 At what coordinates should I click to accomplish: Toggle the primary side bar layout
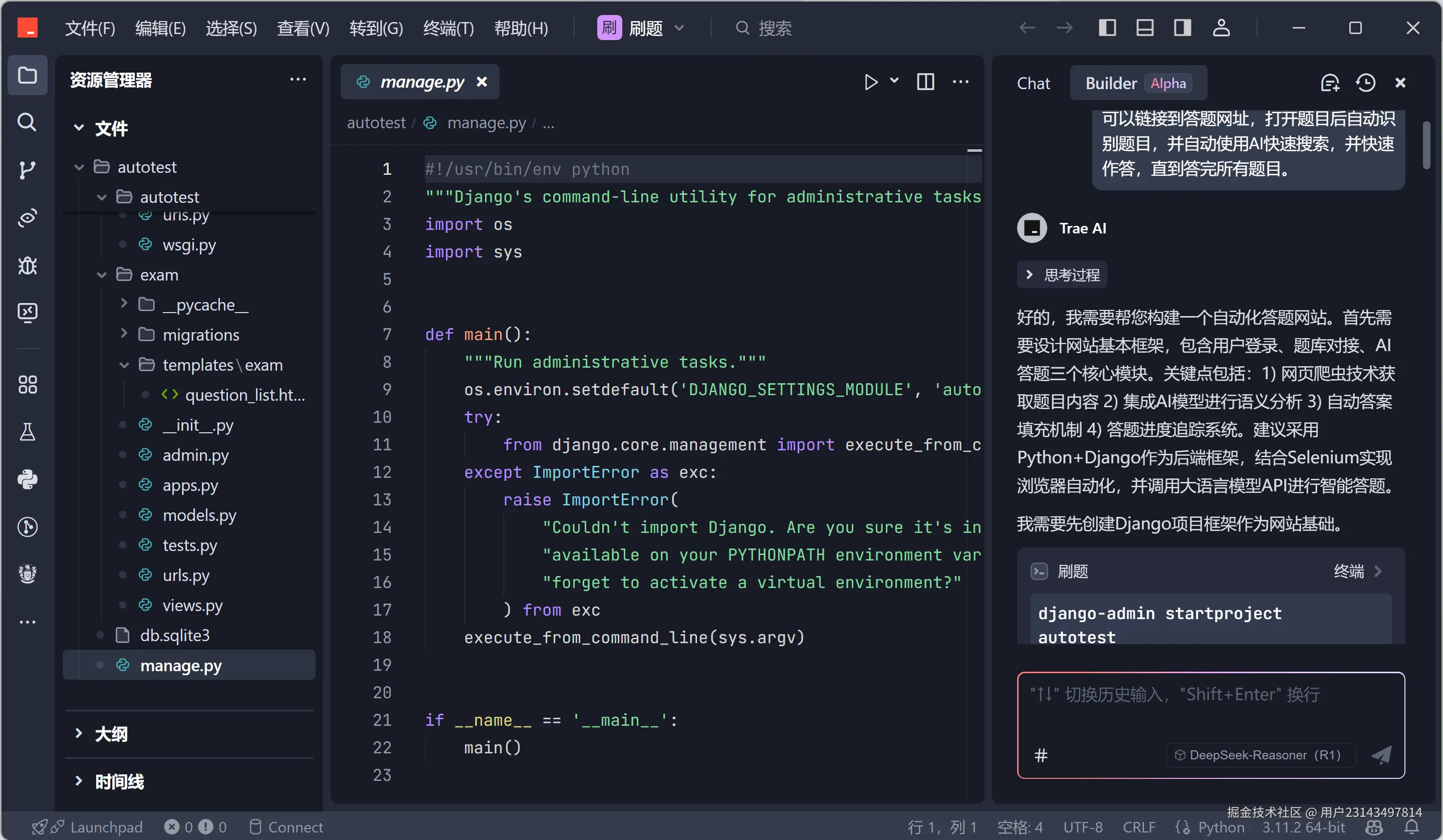1107,28
